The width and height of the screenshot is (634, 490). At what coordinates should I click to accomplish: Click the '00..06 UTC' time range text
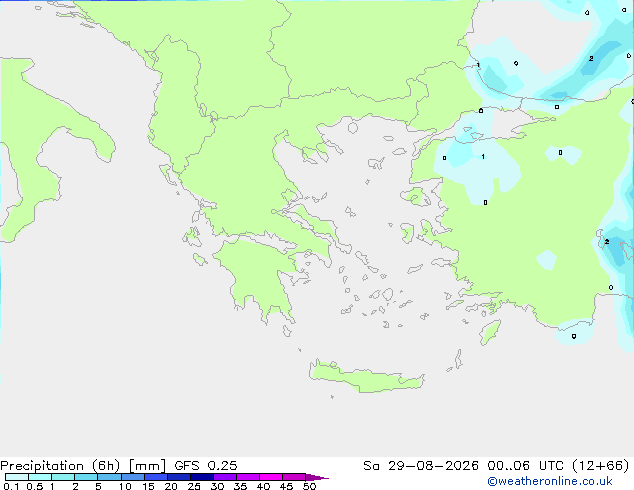[x=525, y=466]
